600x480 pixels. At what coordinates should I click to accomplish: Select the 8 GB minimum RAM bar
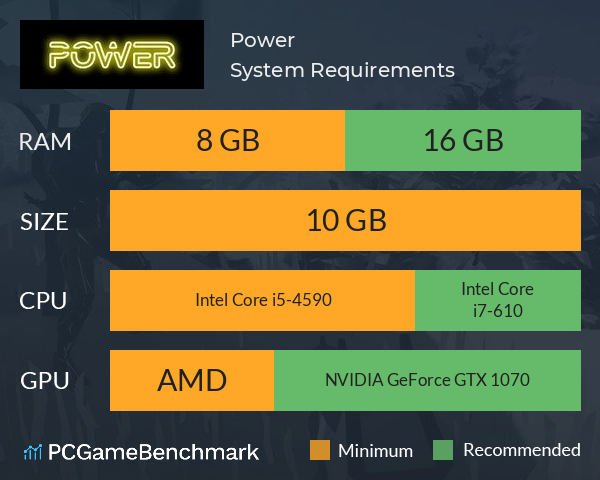(x=227, y=140)
